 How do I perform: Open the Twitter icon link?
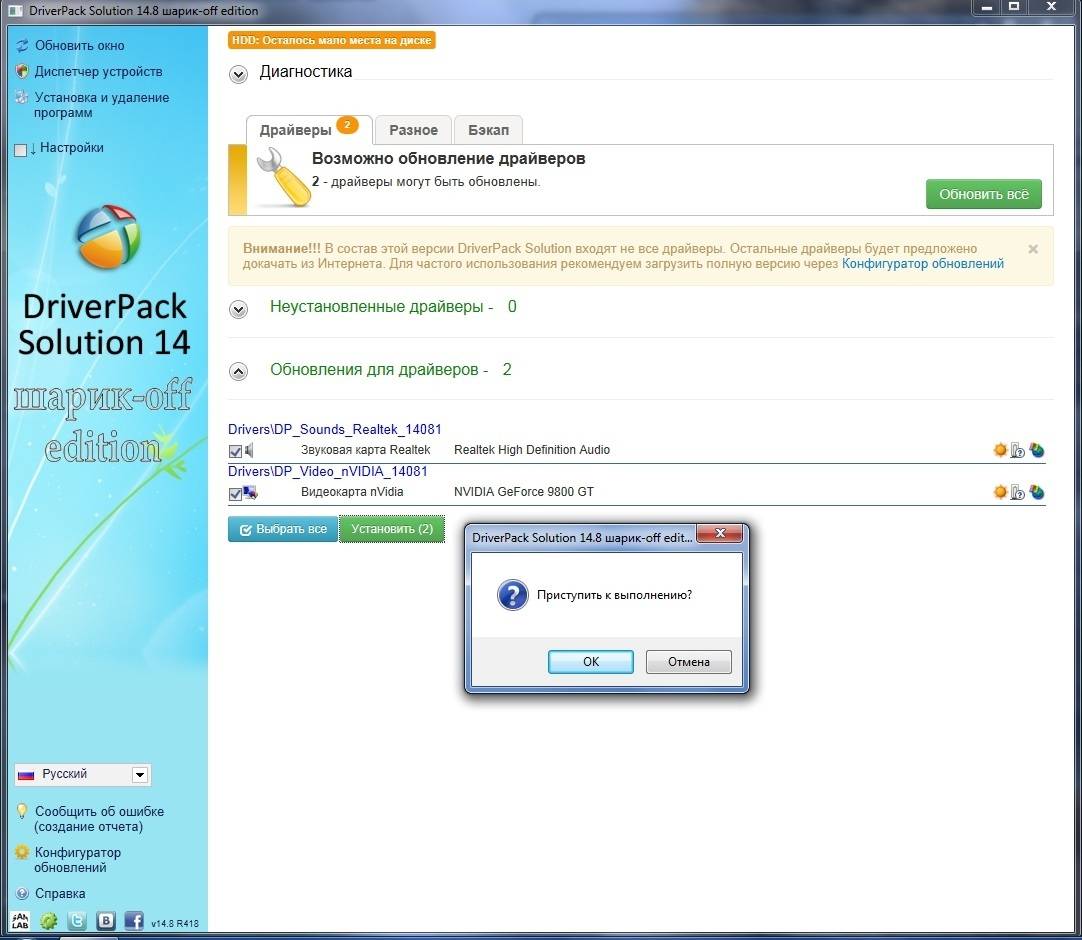tap(77, 921)
